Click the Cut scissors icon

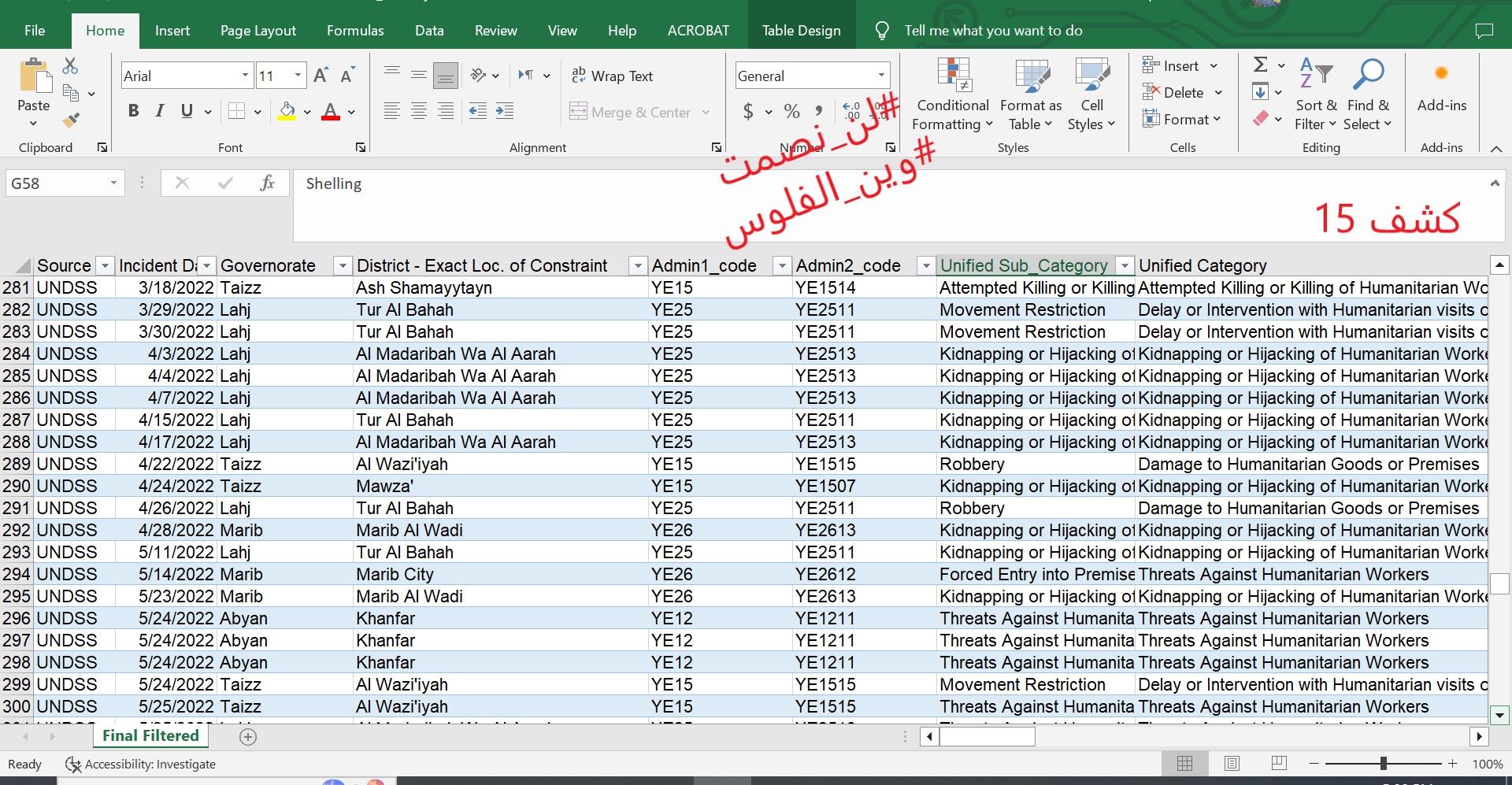click(x=71, y=66)
